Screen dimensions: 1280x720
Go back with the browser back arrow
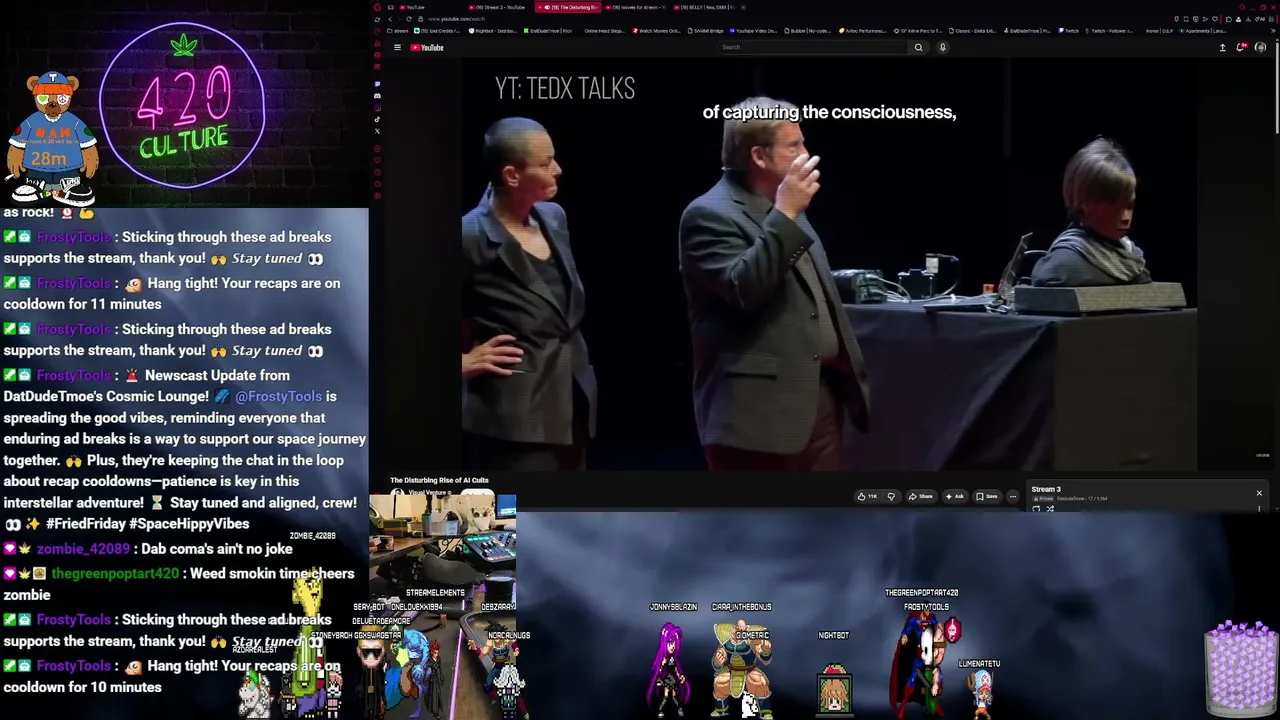click(x=390, y=19)
